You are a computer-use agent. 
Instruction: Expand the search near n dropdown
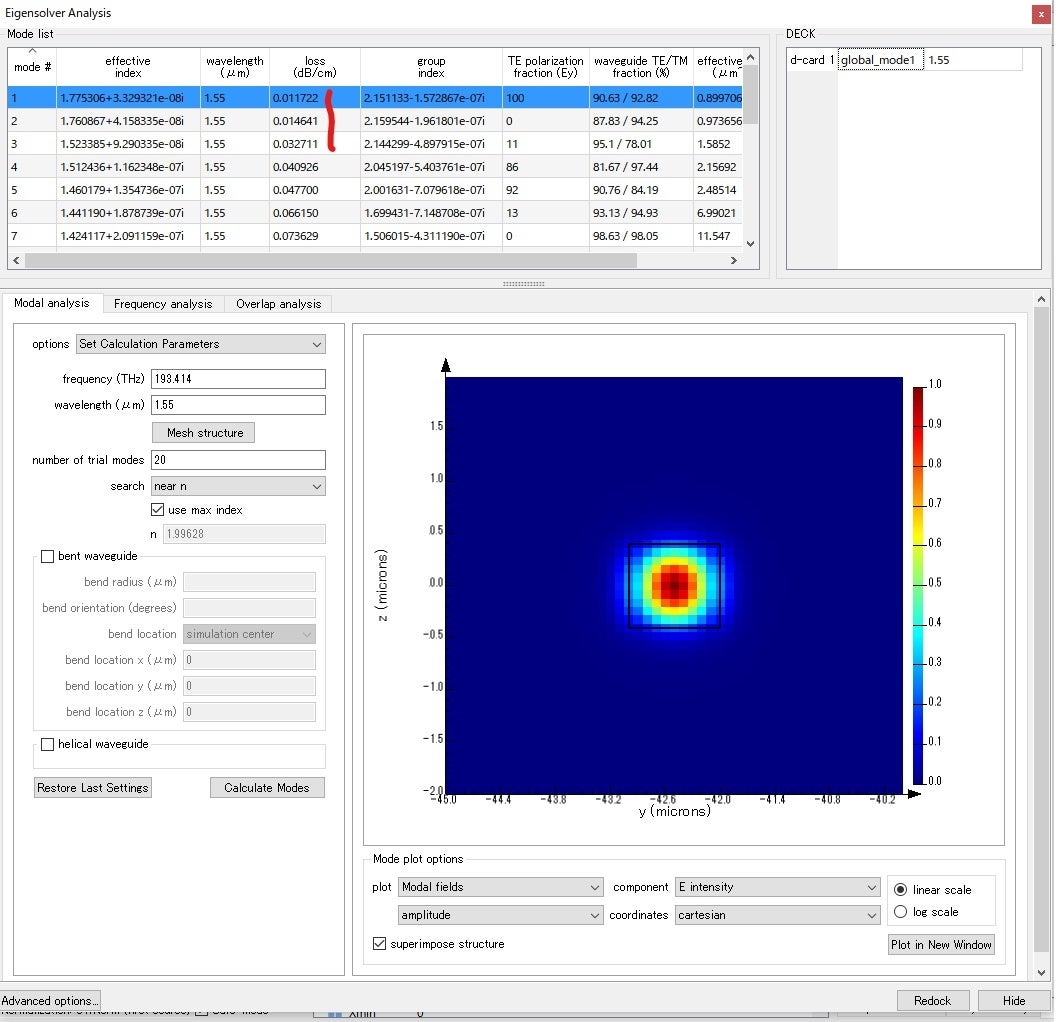(238, 486)
